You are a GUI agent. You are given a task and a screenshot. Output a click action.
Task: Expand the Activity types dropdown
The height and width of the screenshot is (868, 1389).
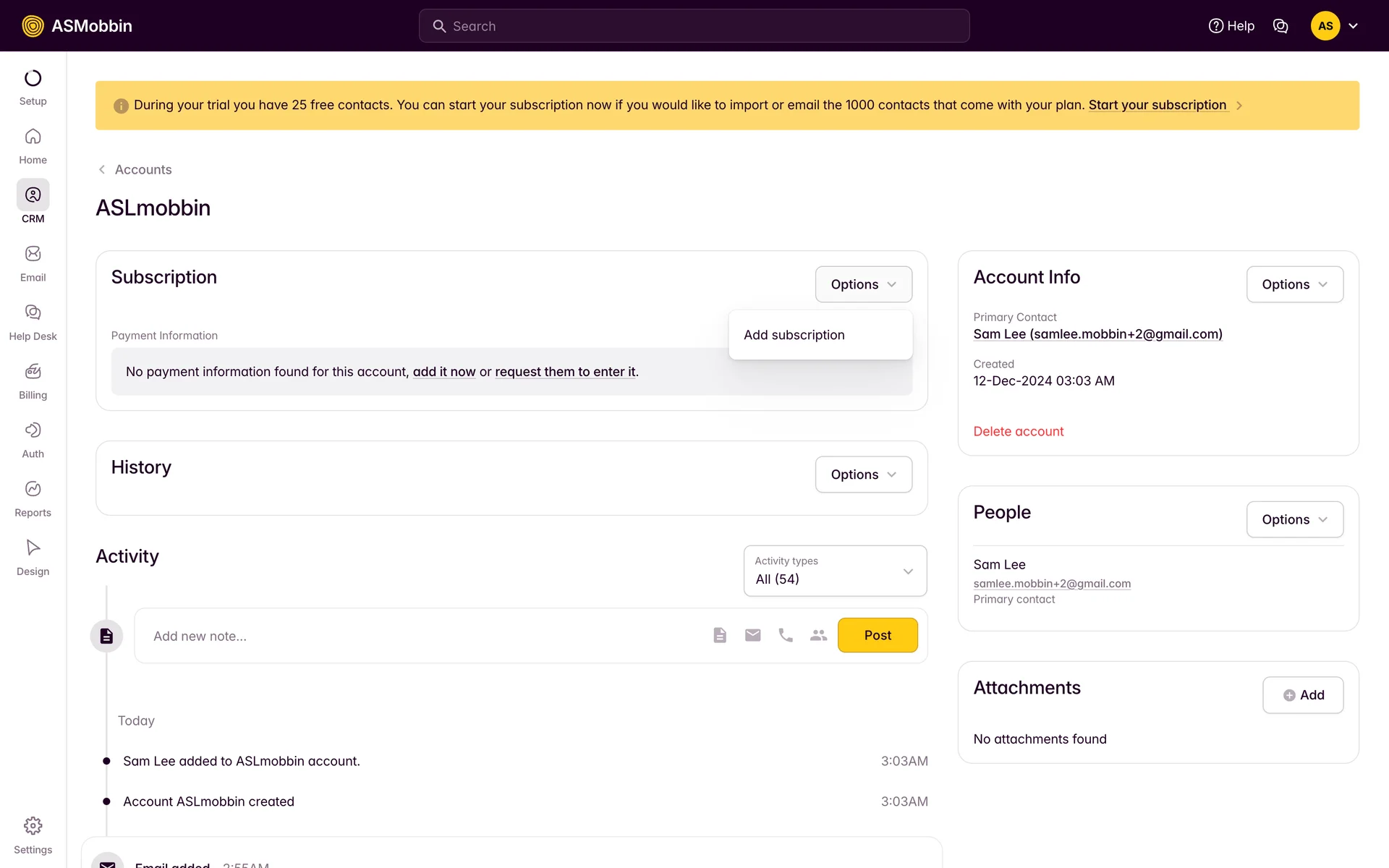coord(835,571)
